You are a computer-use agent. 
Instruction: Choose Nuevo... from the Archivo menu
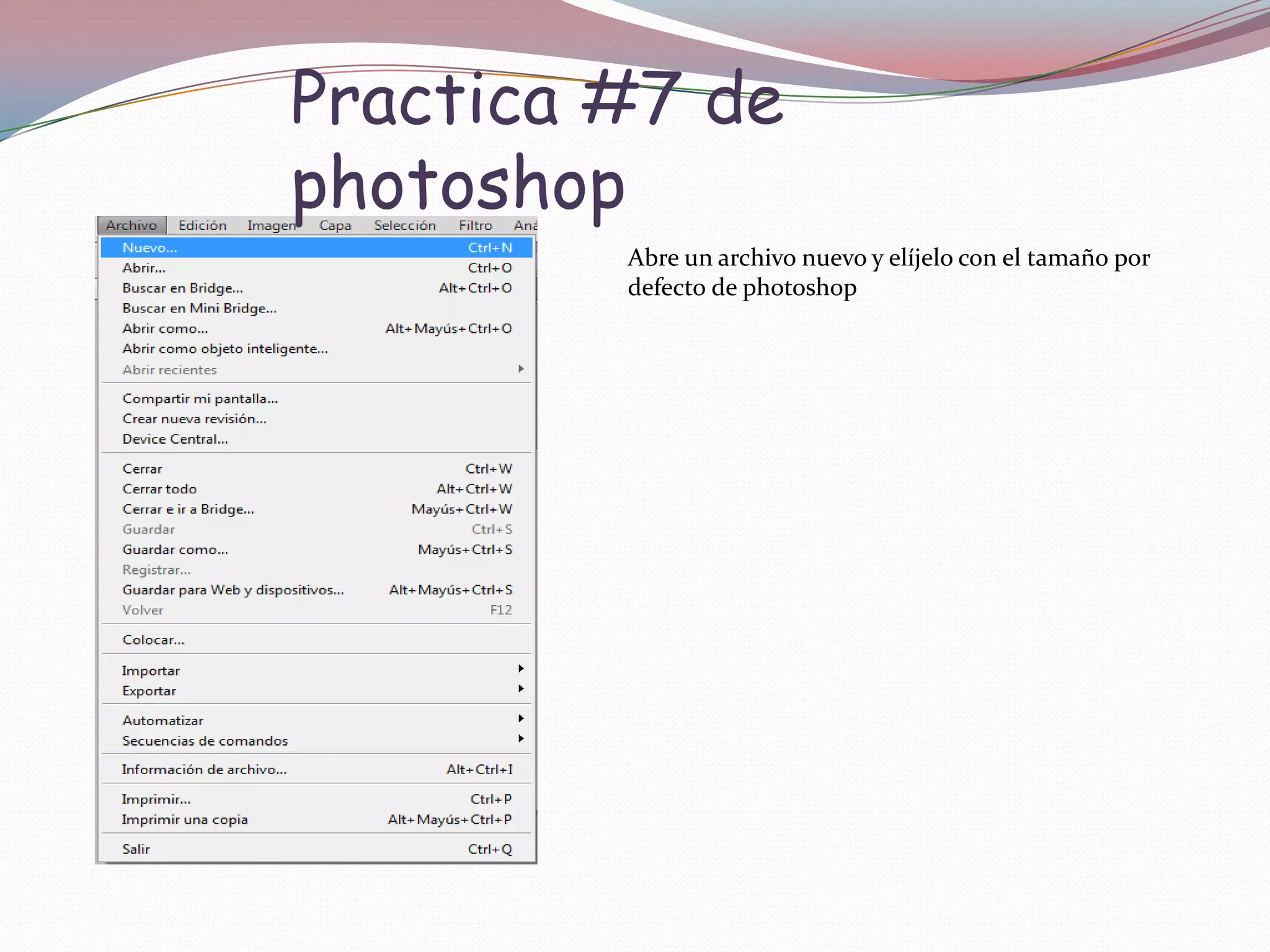click(x=150, y=248)
